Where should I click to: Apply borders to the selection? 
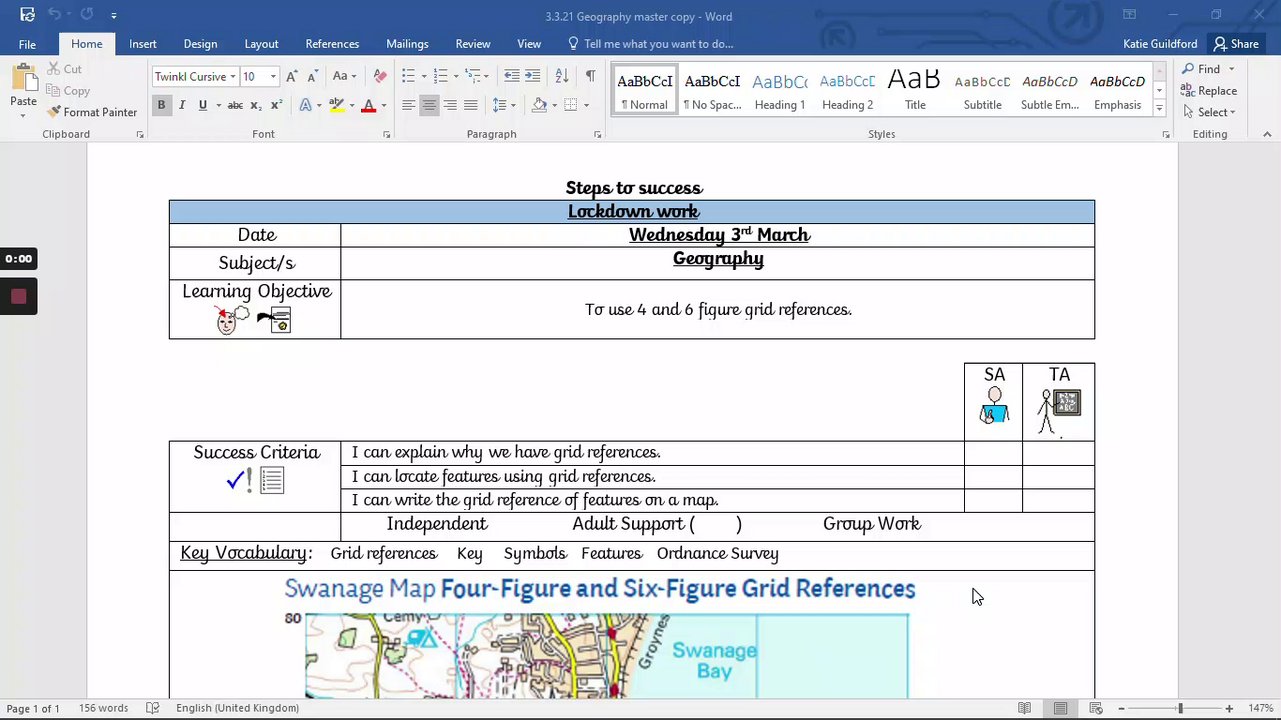pyautogui.click(x=570, y=105)
